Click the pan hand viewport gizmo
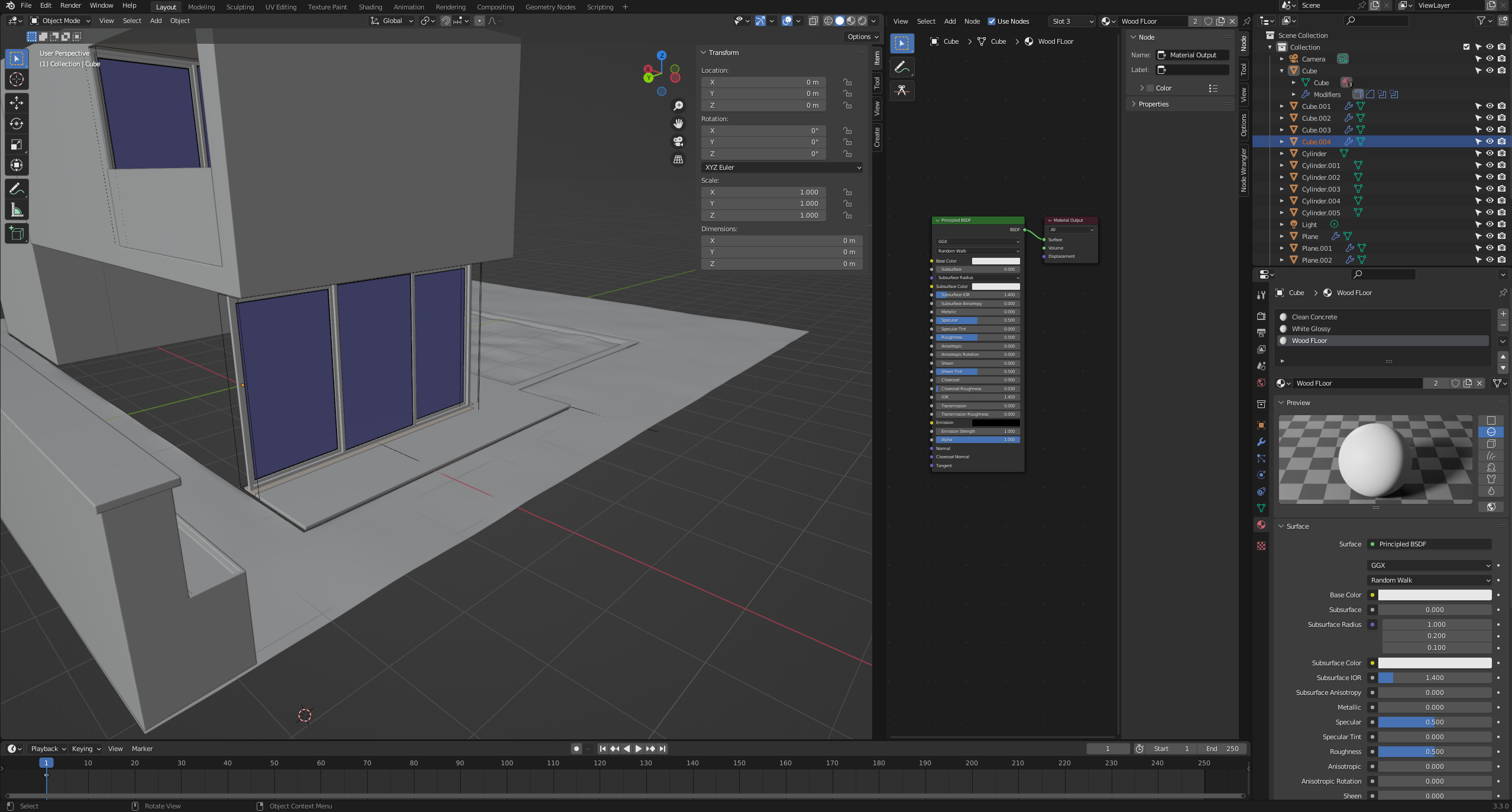1512x812 pixels. click(x=678, y=123)
